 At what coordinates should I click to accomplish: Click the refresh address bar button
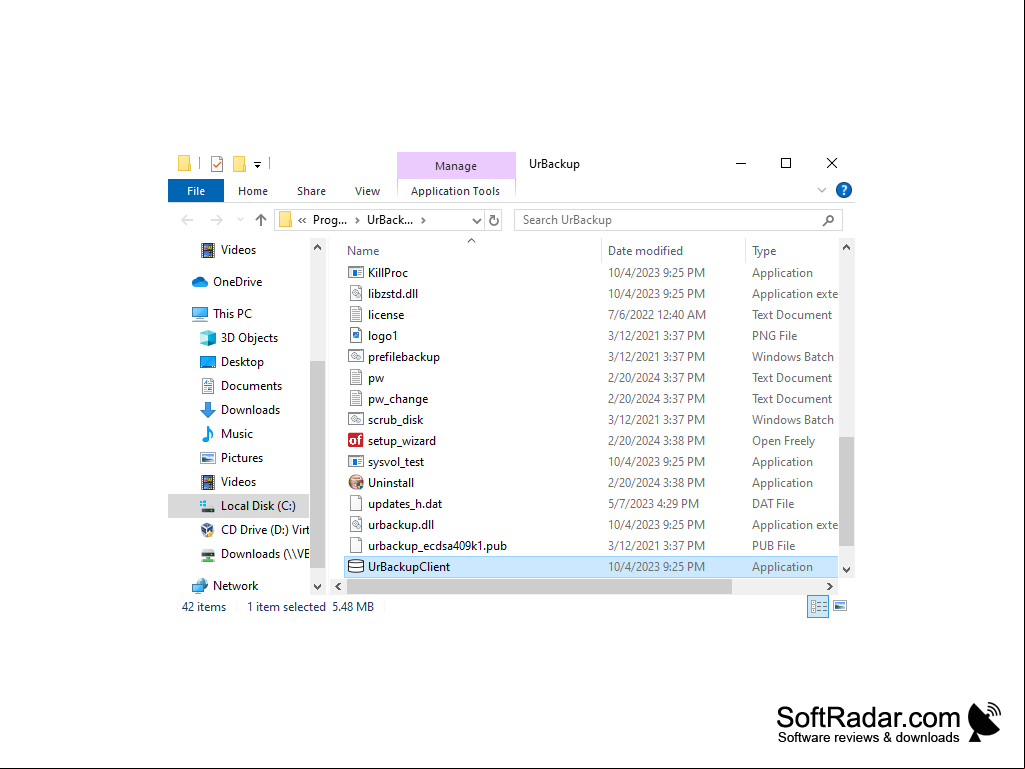[494, 220]
